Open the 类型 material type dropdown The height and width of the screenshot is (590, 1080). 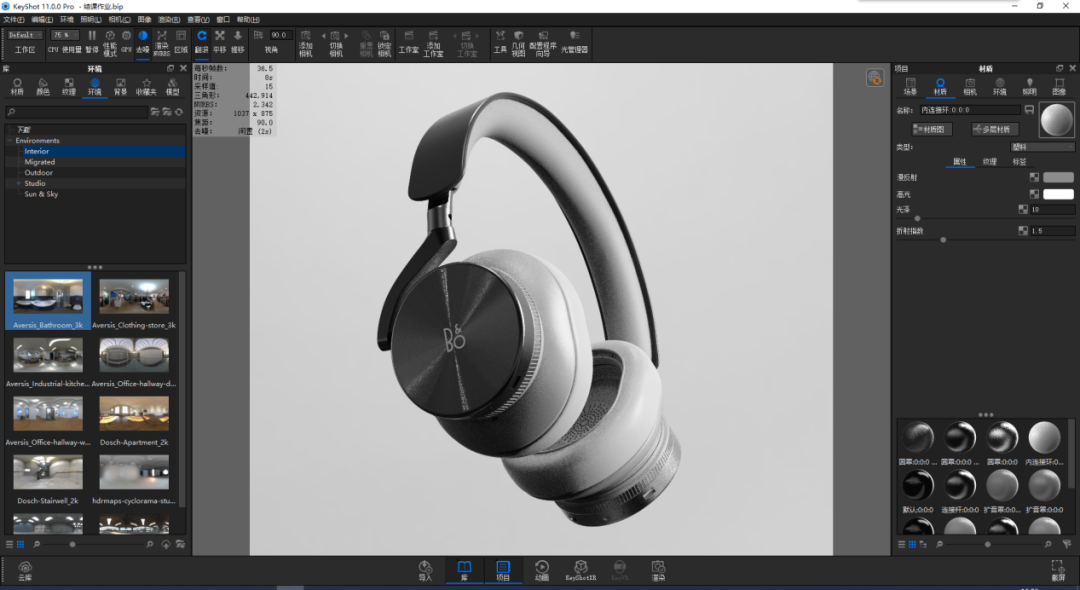pos(1042,147)
